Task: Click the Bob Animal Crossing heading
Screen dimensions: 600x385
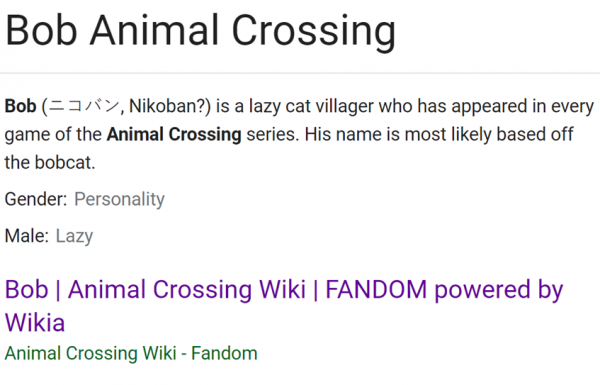Action: pos(201,31)
